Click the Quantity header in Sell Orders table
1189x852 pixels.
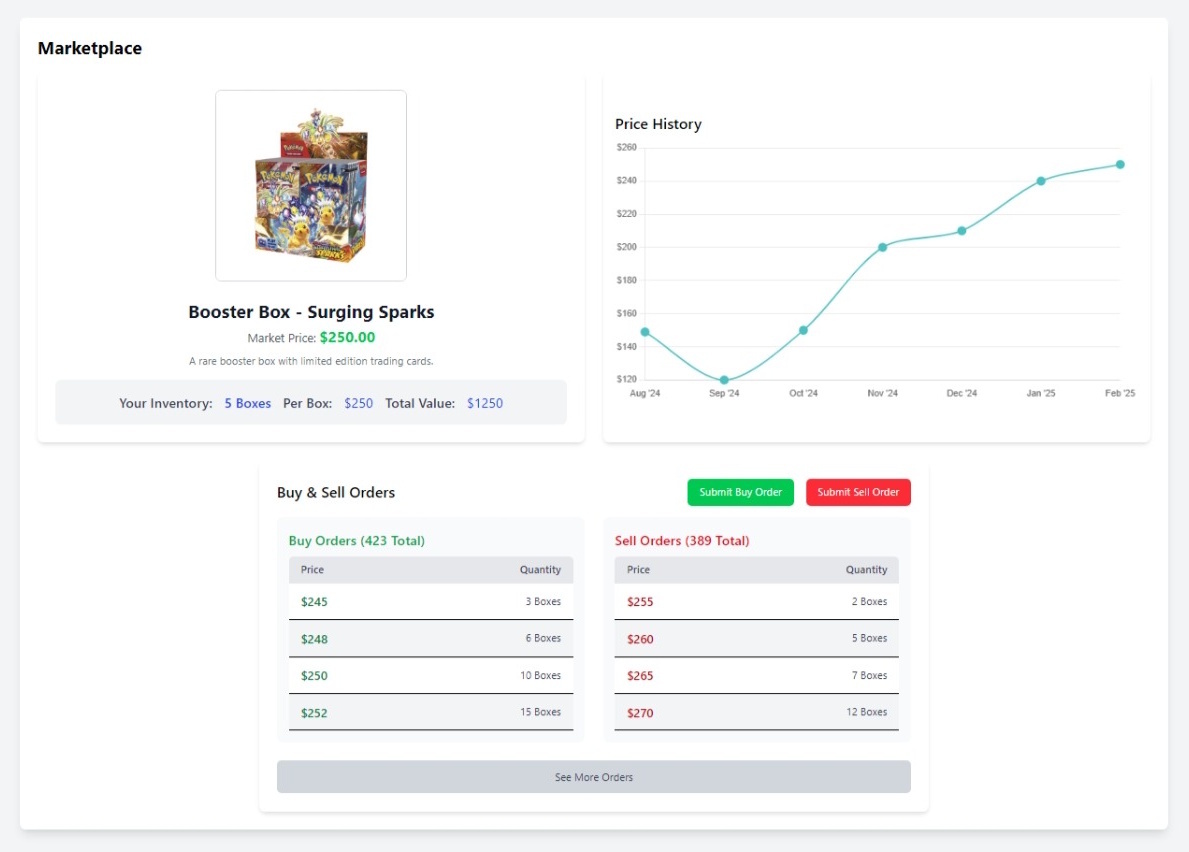point(866,570)
